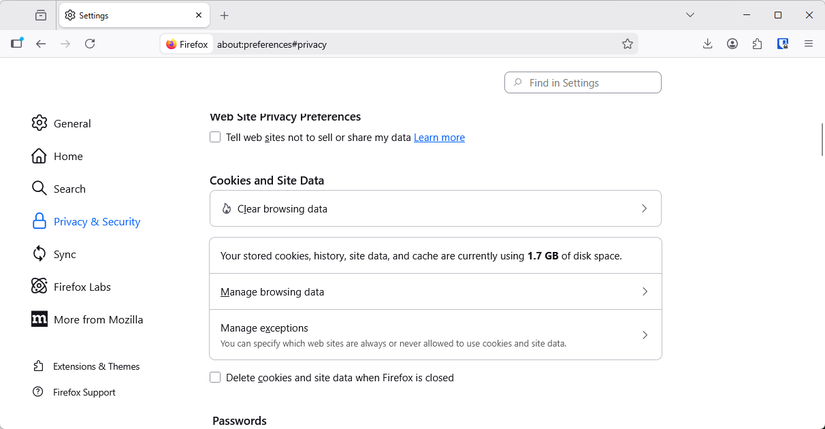Expand the Manage browsing data chevron
The image size is (825, 429).
(x=644, y=292)
